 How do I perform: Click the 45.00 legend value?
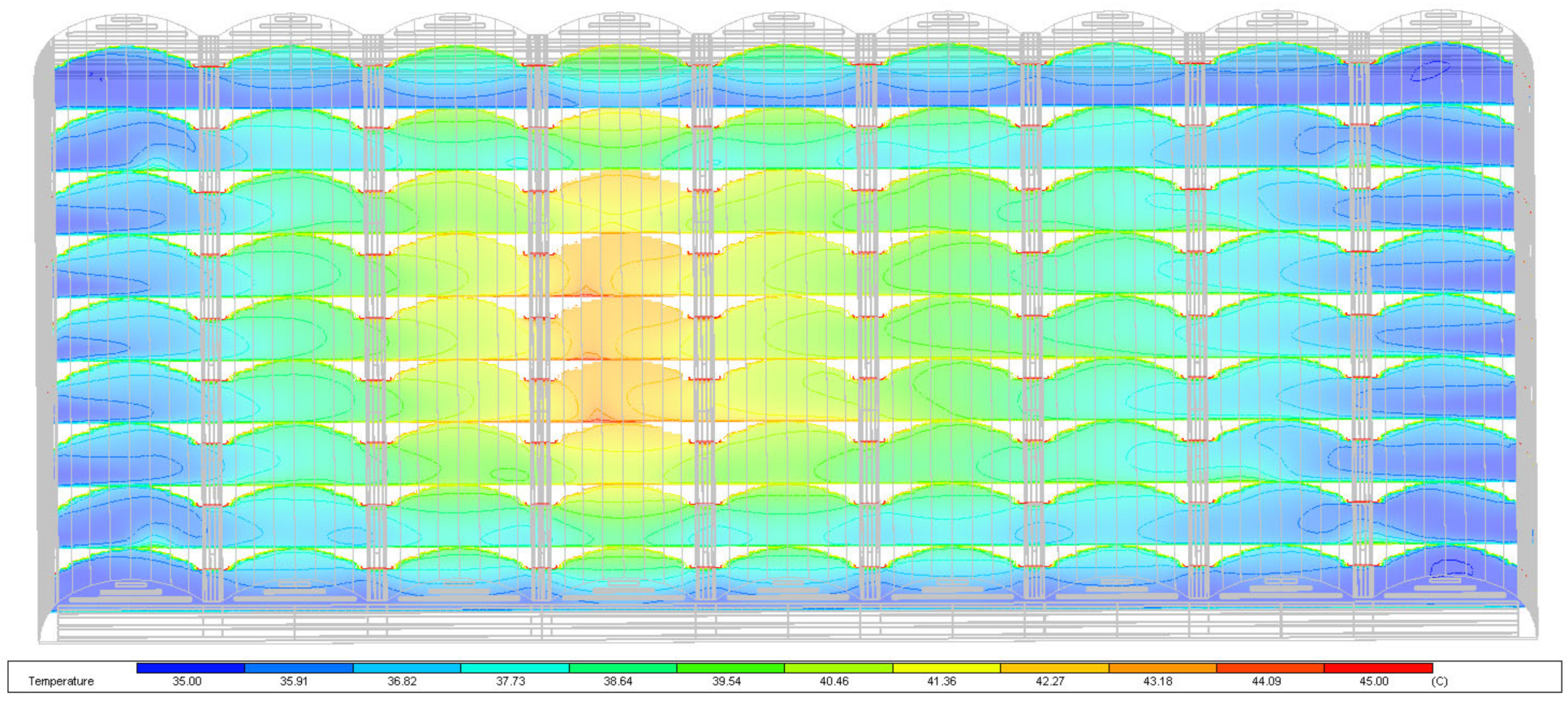pyautogui.click(x=1374, y=682)
